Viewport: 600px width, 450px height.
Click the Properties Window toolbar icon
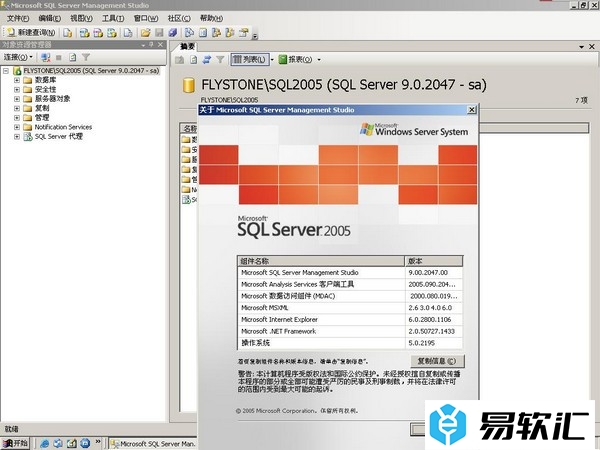pyautogui.click(x=243, y=33)
